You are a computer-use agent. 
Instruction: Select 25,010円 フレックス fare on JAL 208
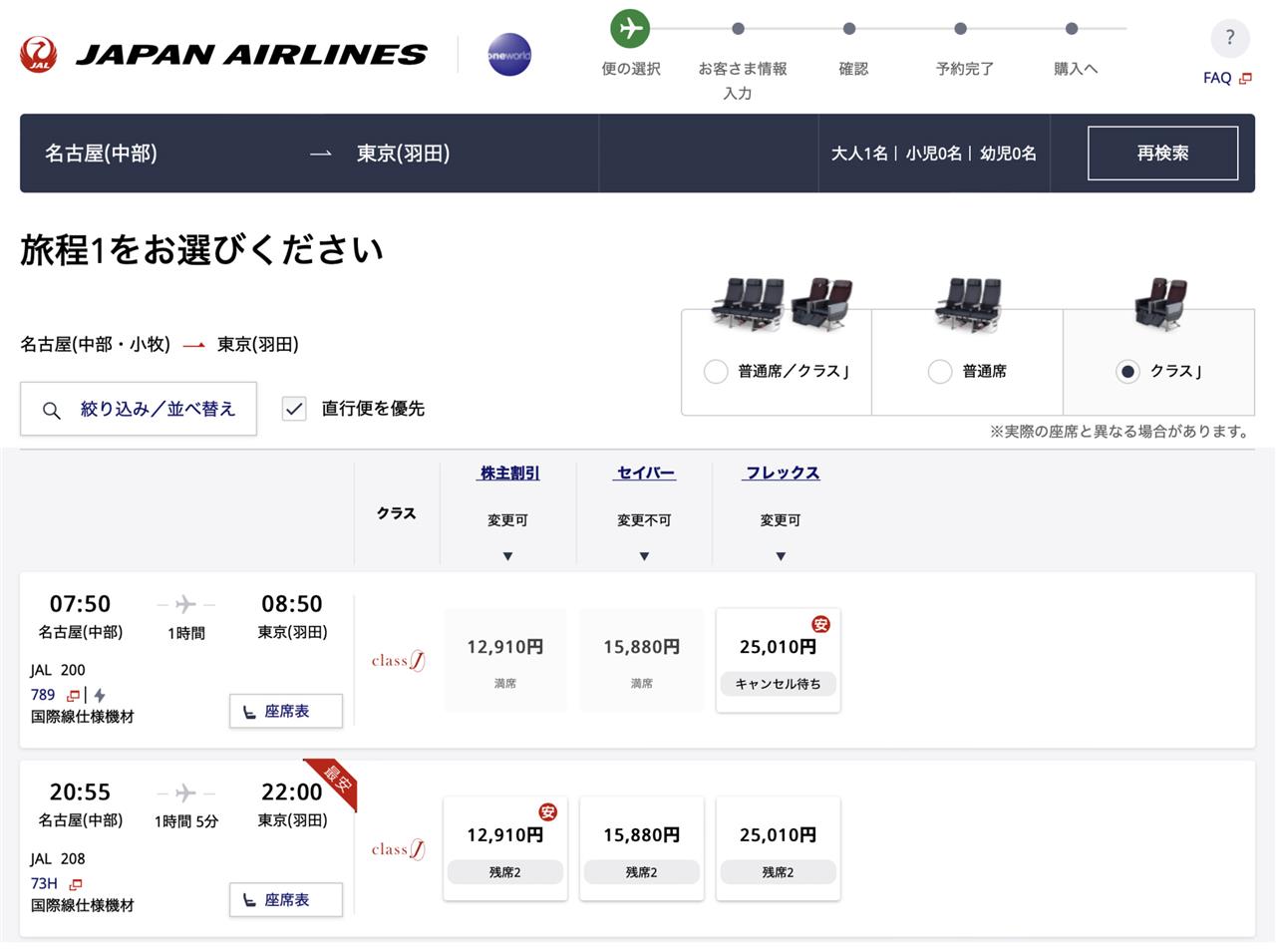click(778, 848)
